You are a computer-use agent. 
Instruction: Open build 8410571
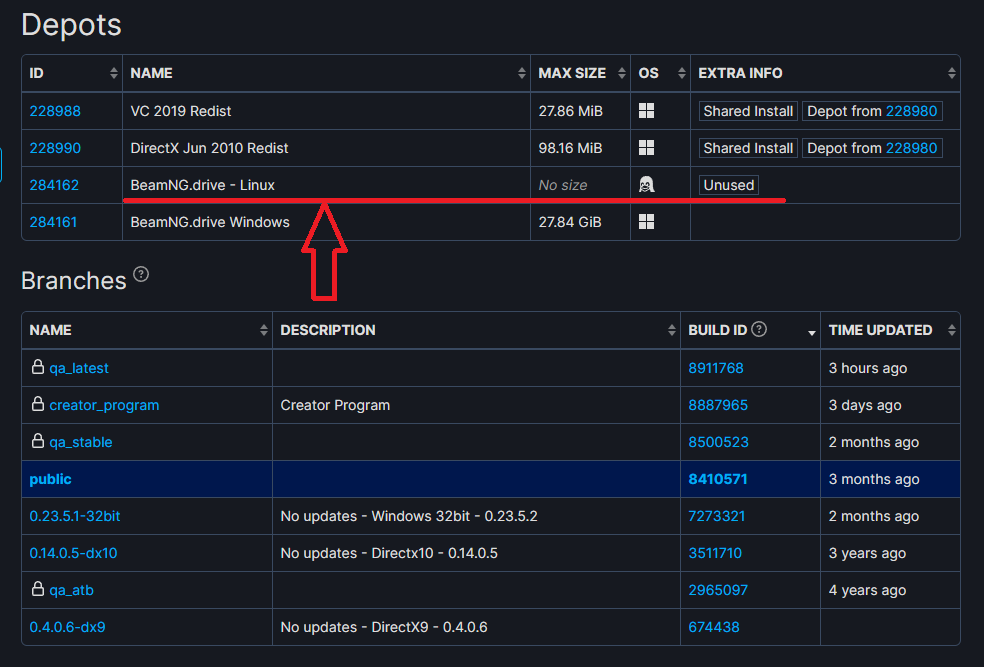tap(718, 479)
